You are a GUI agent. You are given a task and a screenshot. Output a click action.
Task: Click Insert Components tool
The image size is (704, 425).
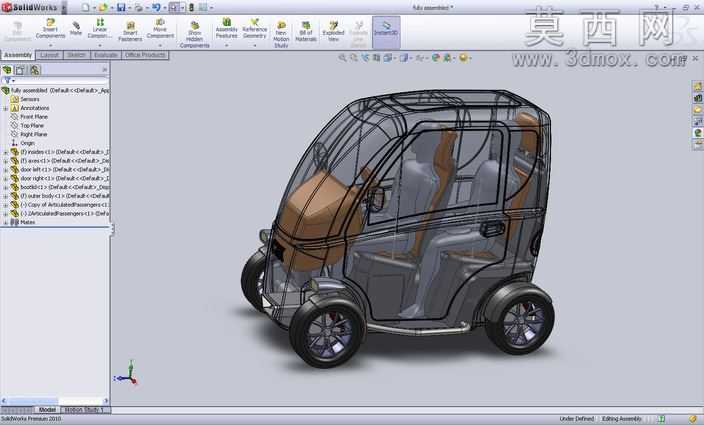[x=50, y=29]
